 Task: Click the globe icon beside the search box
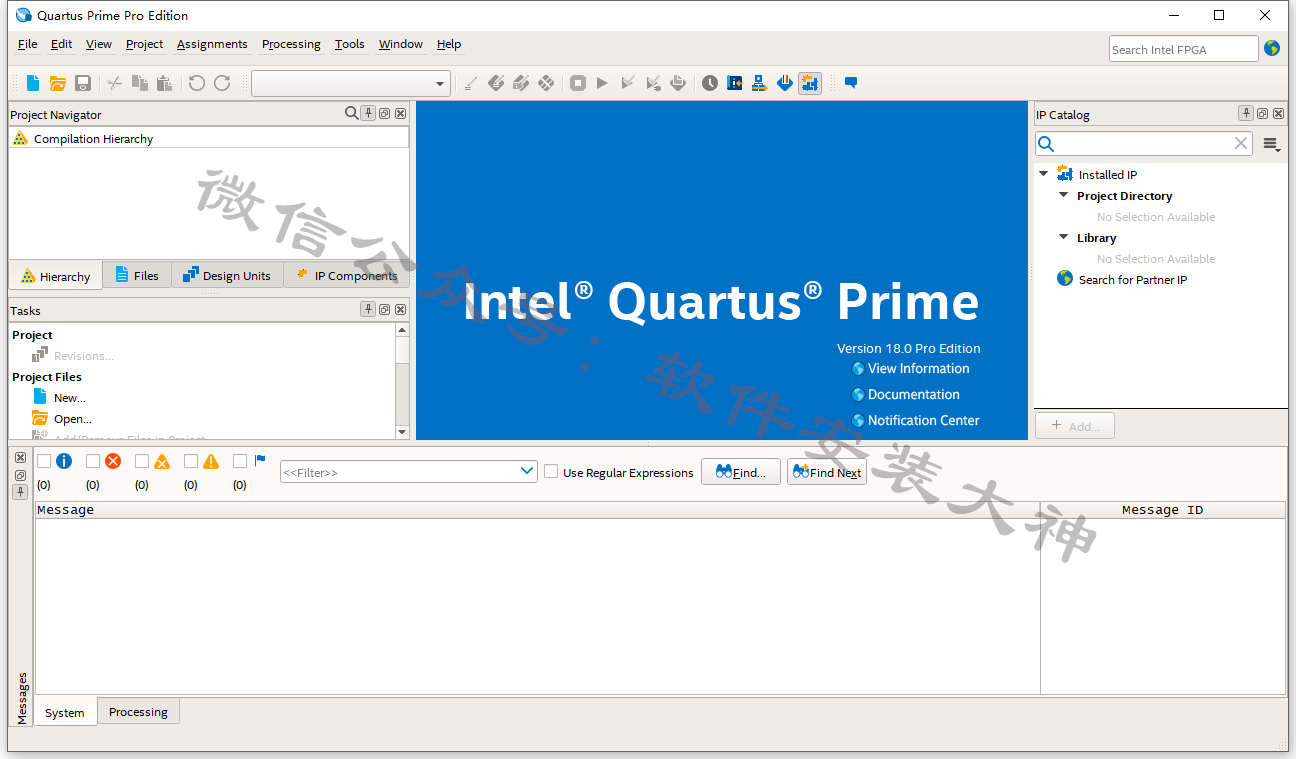1272,48
